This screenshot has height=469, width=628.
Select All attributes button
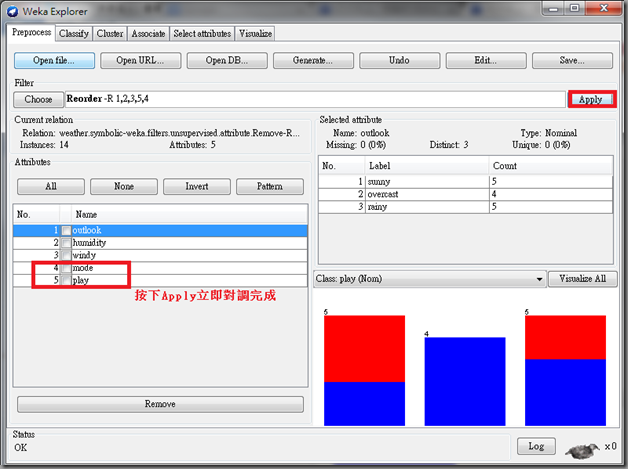(51, 187)
